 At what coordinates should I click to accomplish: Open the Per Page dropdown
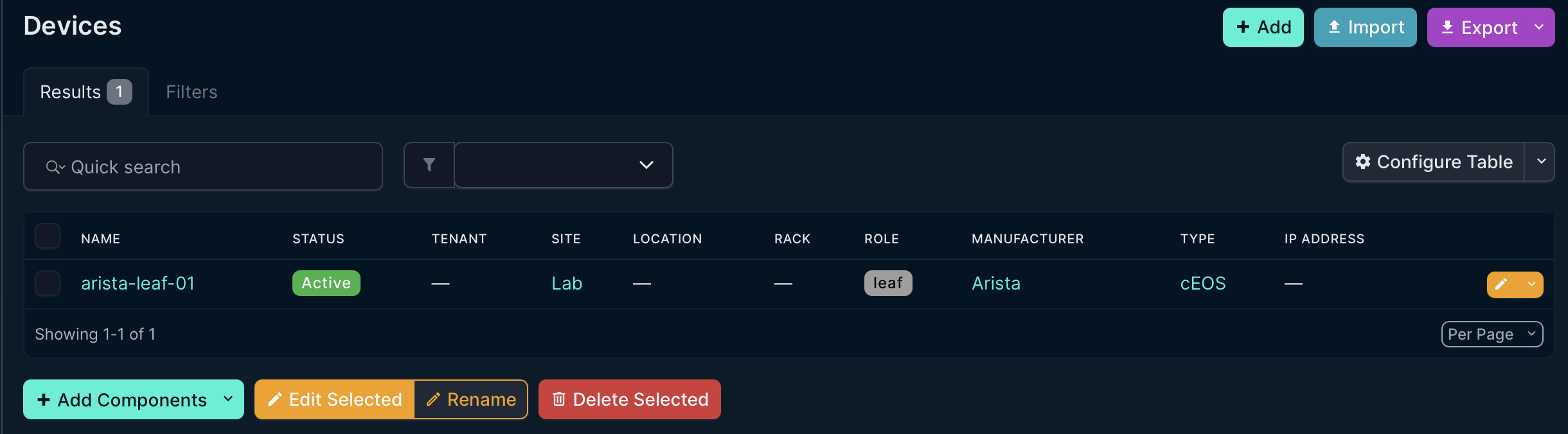click(x=1492, y=334)
